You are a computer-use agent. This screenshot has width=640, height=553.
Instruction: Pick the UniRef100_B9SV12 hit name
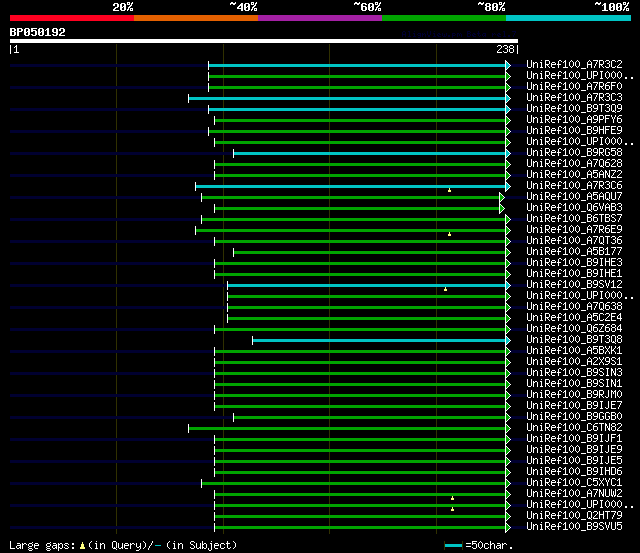click(x=574, y=285)
